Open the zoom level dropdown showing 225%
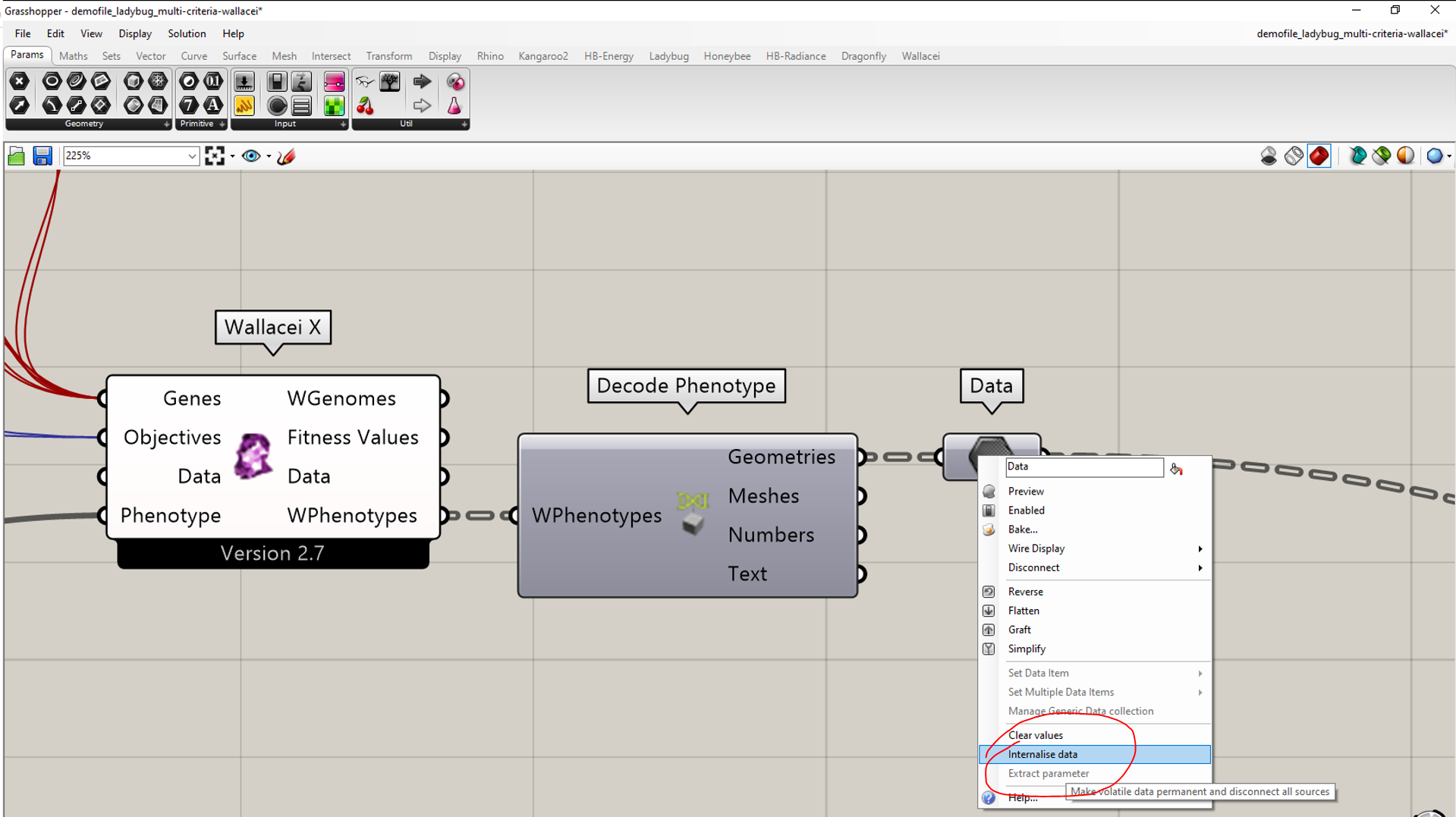This screenshot has width=1456, height=817. coord(192,156)
